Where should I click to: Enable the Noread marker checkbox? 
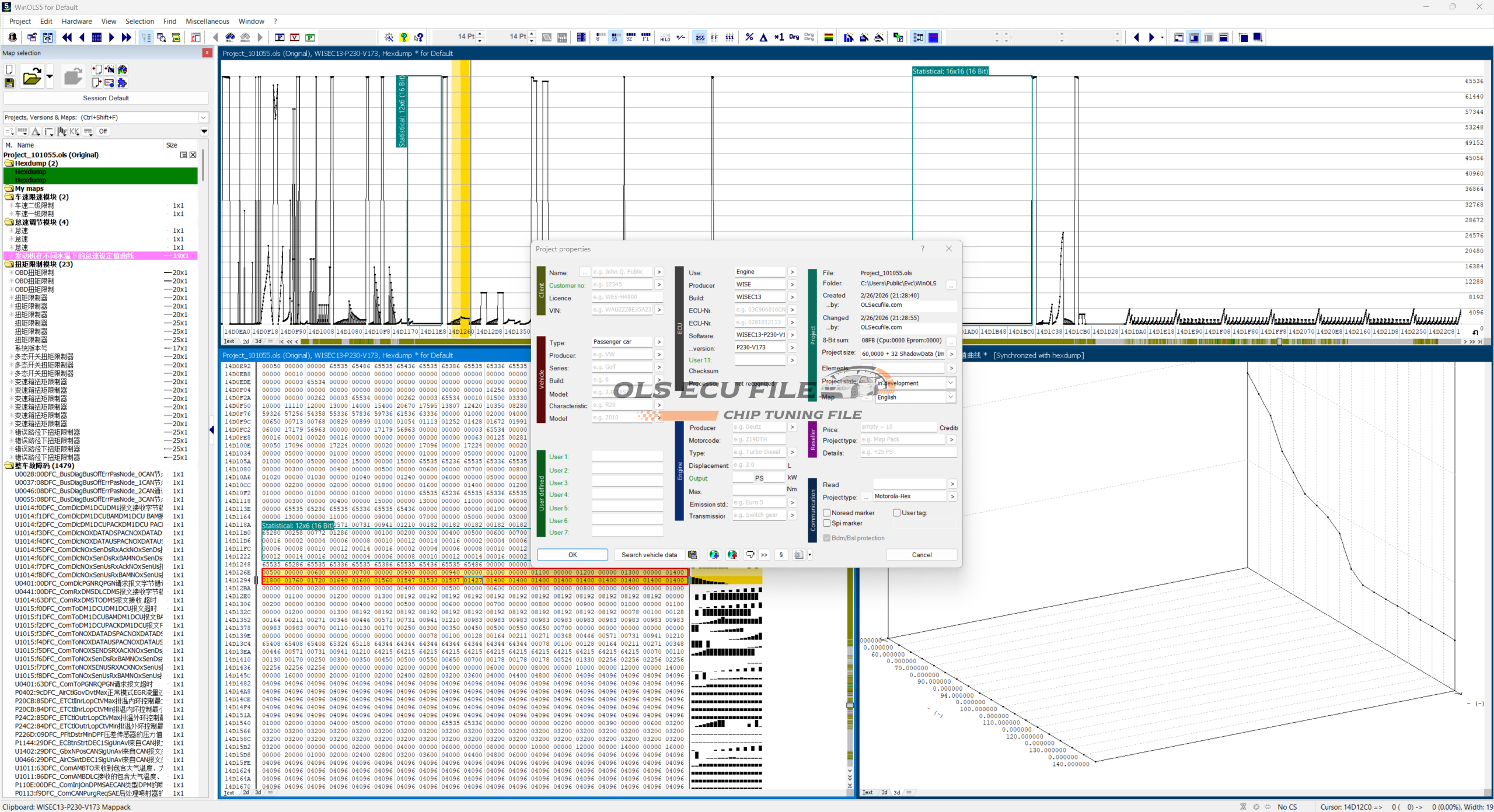(827, 513)
